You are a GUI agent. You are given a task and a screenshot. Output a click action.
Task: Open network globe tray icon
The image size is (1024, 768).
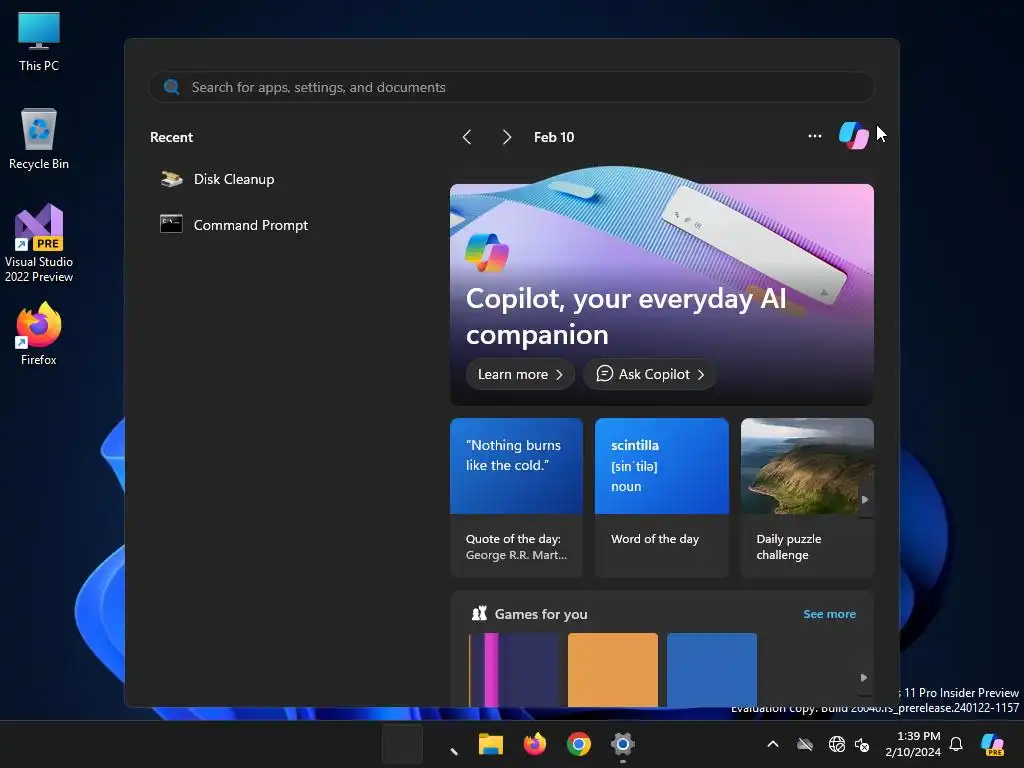[837, 744]
